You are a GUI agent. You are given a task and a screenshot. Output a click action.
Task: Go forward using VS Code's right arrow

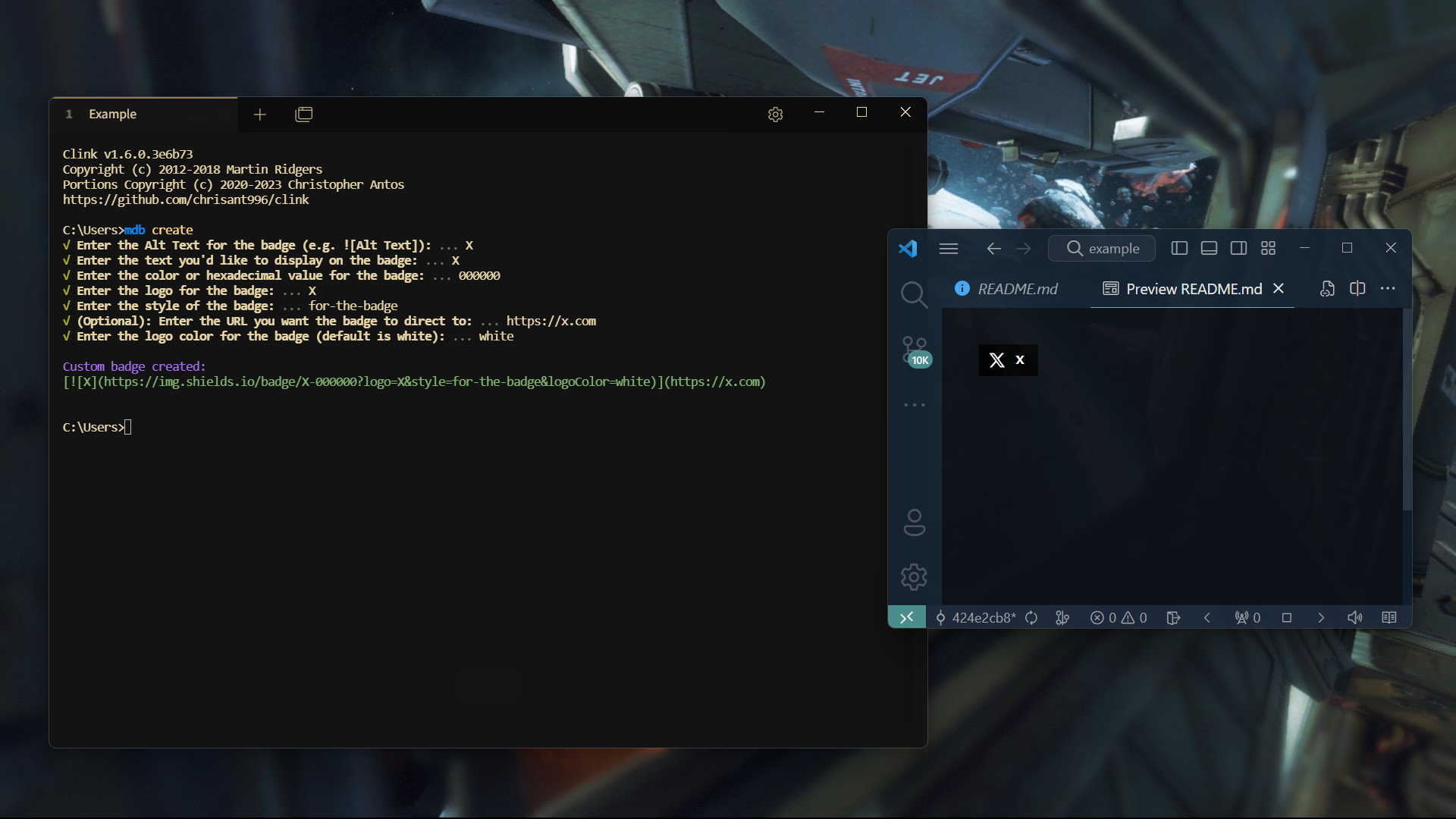(x=1024, y=249)
